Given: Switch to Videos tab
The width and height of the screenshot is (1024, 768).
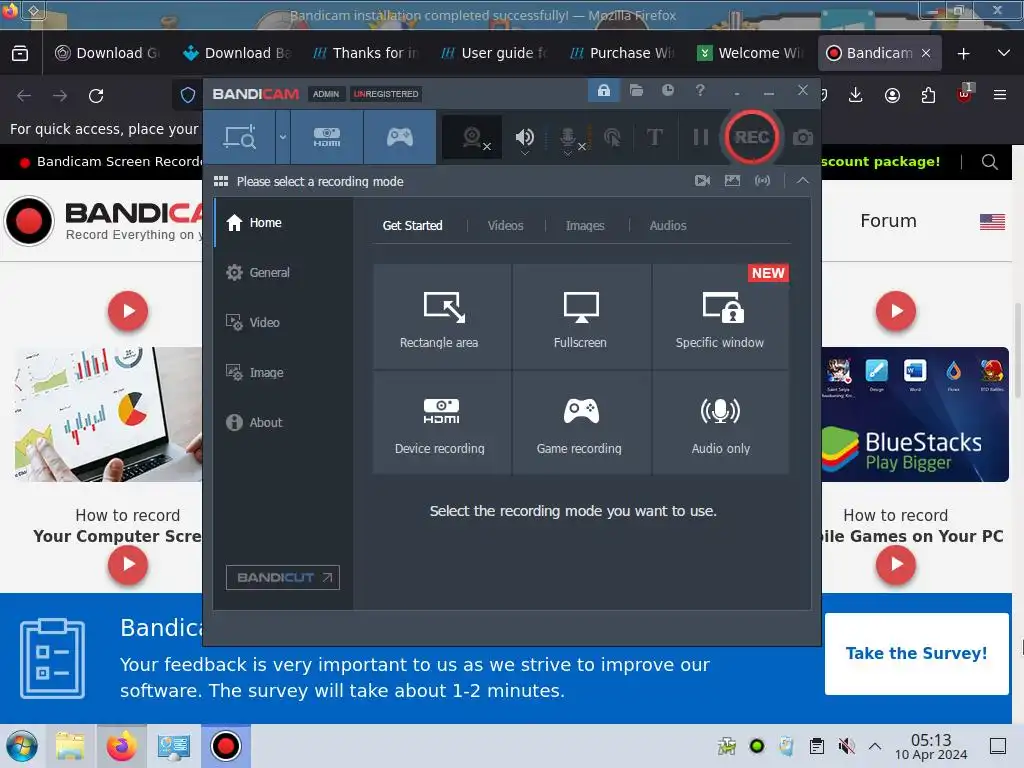Looking at the screenshot, I should [505, 225].
